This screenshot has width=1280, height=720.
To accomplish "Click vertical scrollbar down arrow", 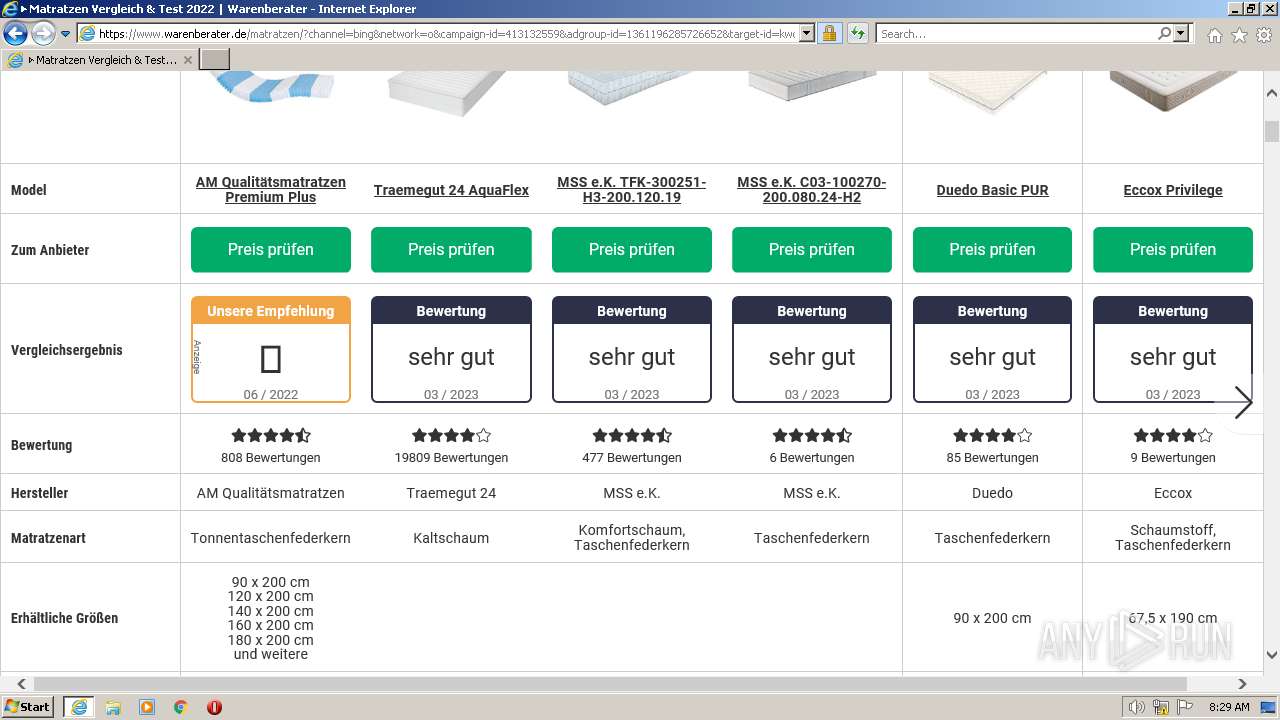I will (1272, 656).
